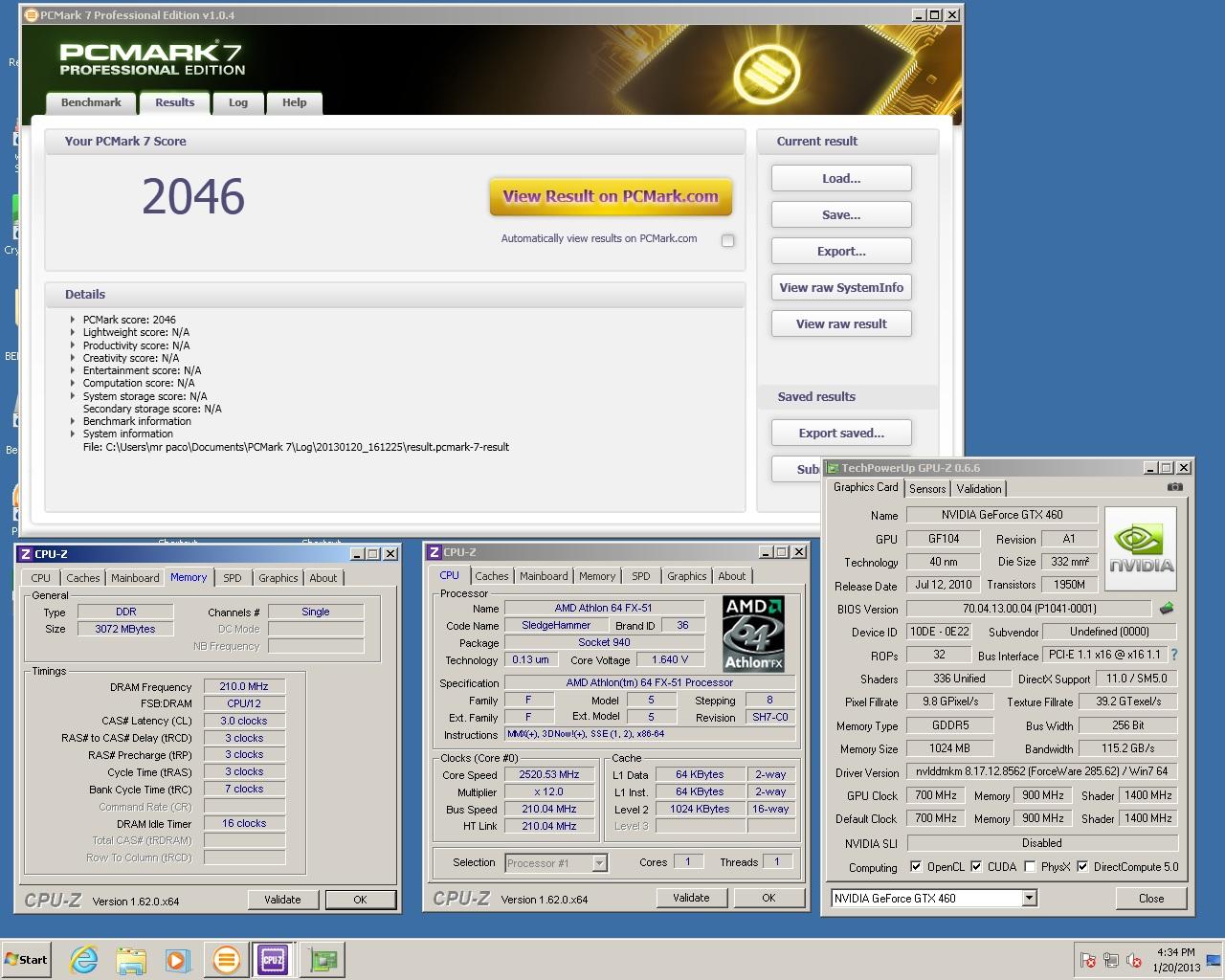Click the muted volume tray icon
This screenshot has height=980, width=1225.
click(x=1134, y=960)
